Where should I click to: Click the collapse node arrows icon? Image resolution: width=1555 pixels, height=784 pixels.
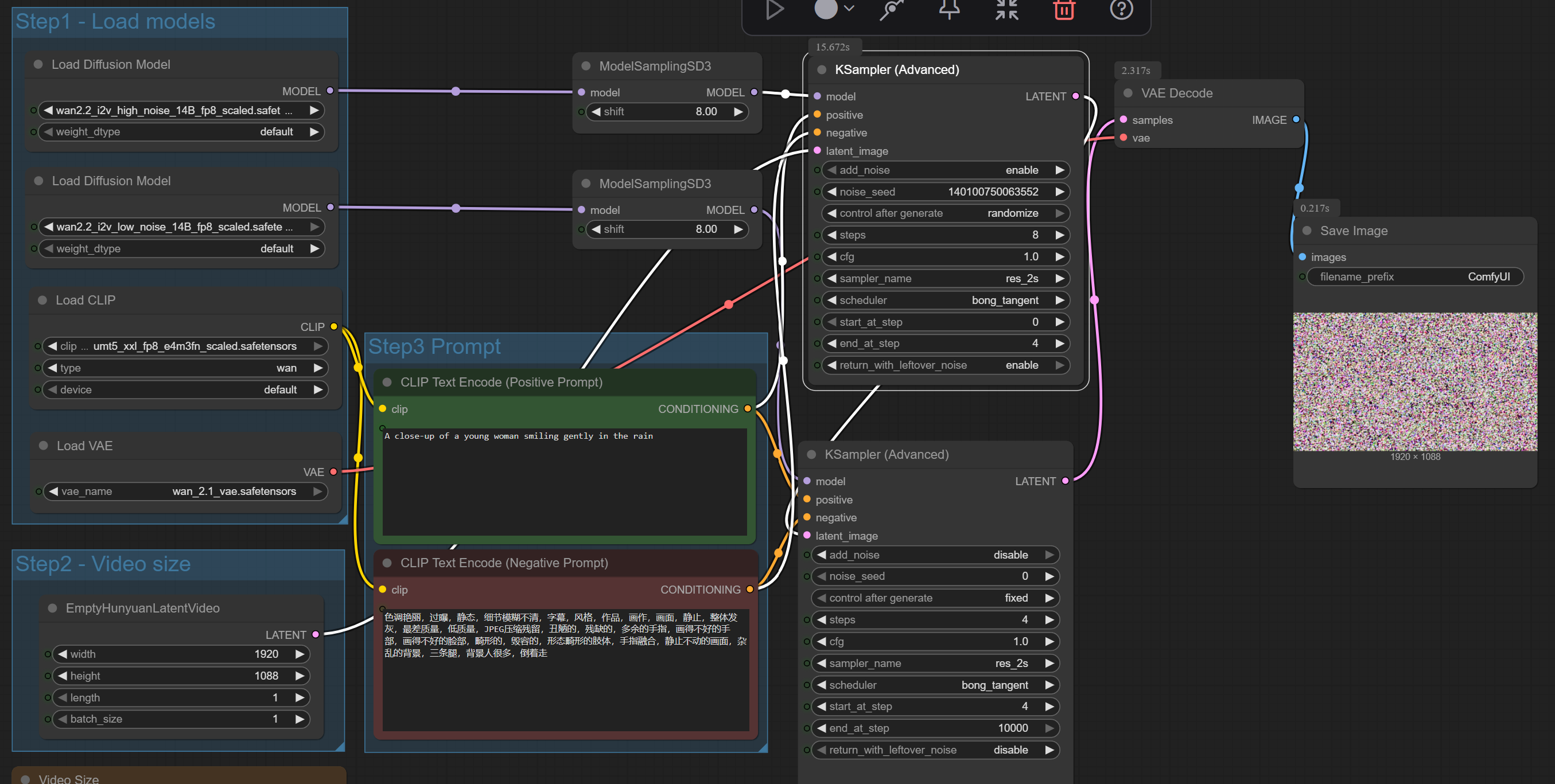coord(1006,9)
